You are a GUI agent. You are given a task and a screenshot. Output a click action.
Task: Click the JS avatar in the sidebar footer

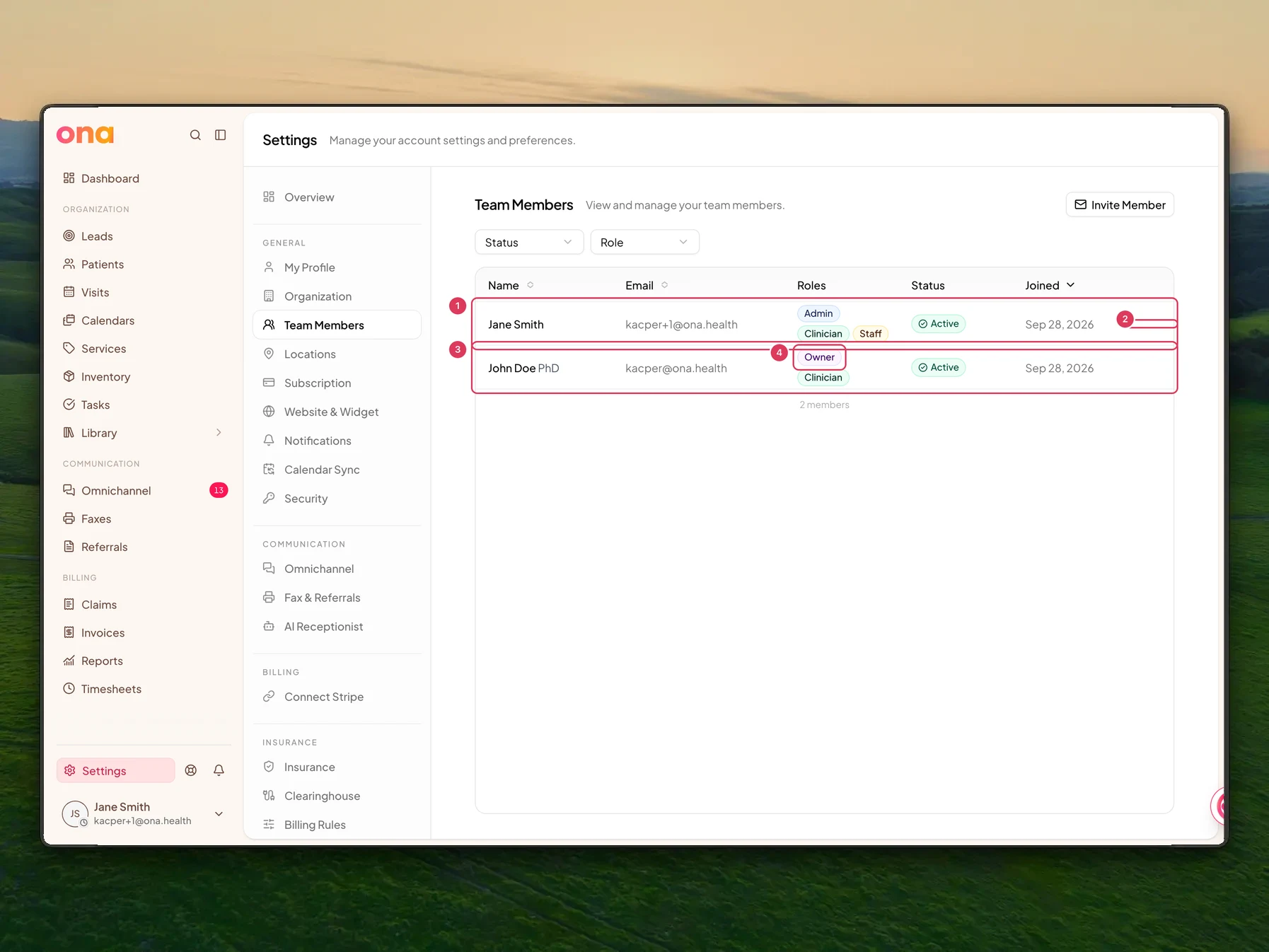tap(75, 814)
